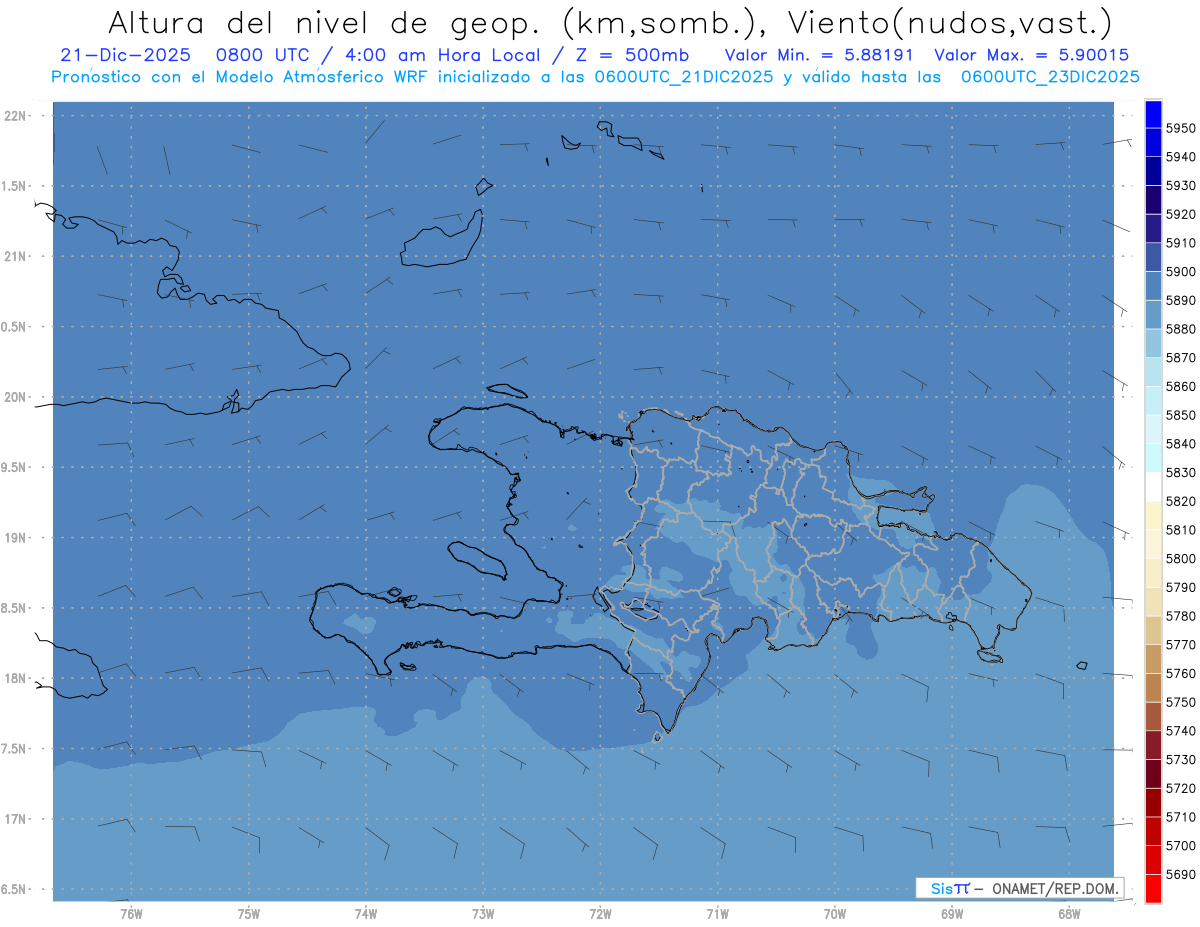The width and height of the screenshot is (1200, 927).
Task: Click the '69W' longitude label
Action: click(x=952, y=913)
